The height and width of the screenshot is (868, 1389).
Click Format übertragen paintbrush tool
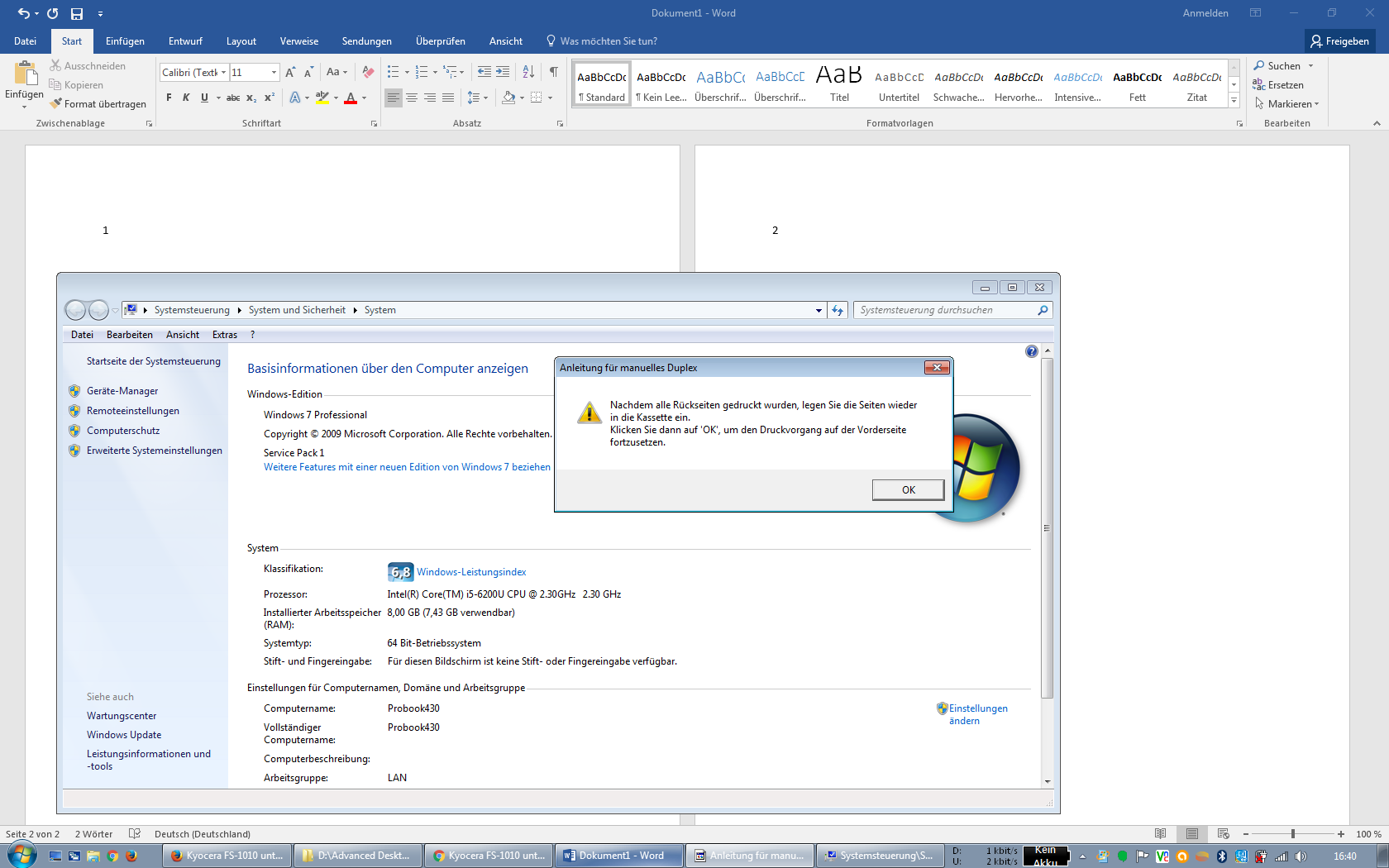pos(98,104)
